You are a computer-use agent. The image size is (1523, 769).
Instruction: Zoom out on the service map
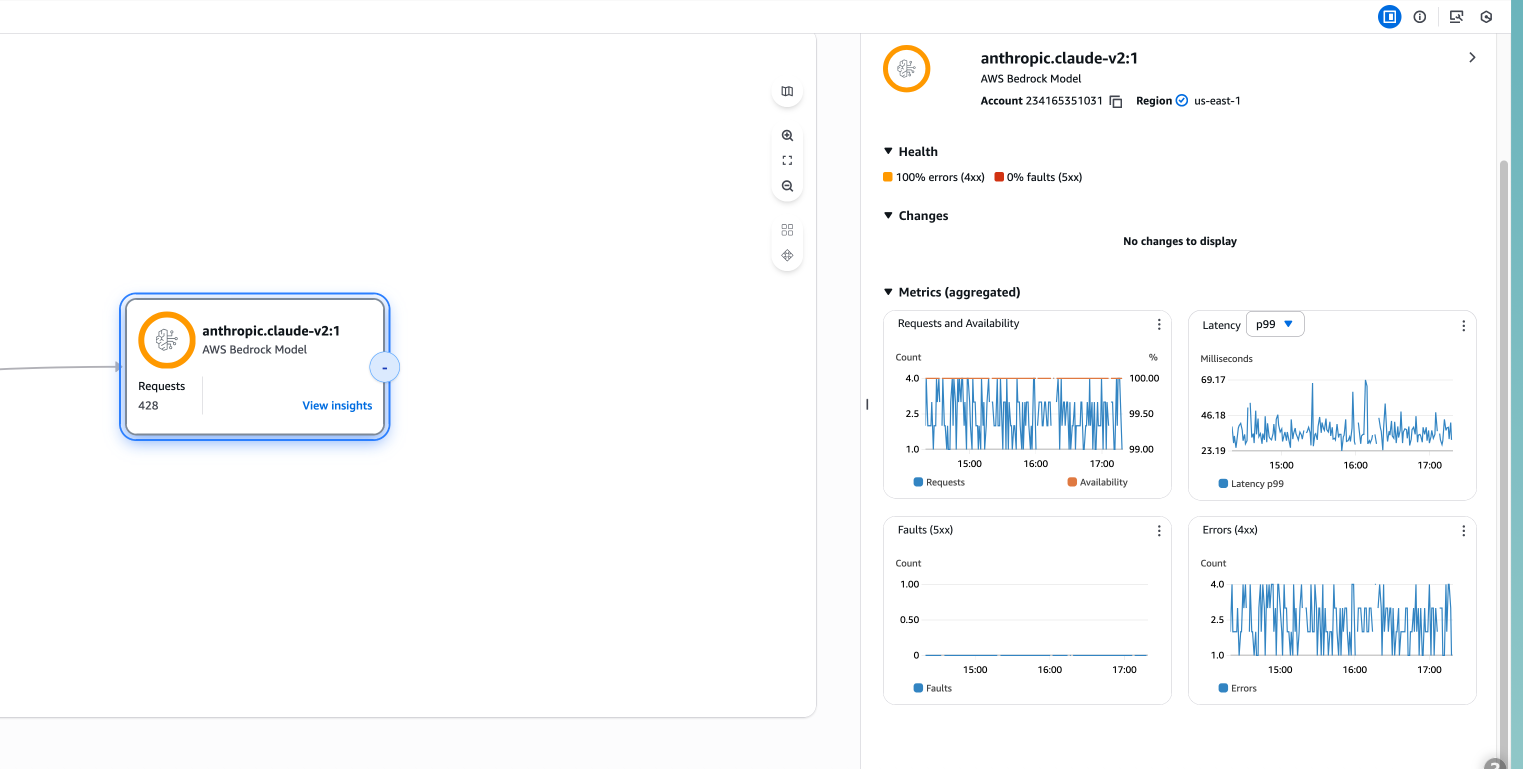[787, 186]
